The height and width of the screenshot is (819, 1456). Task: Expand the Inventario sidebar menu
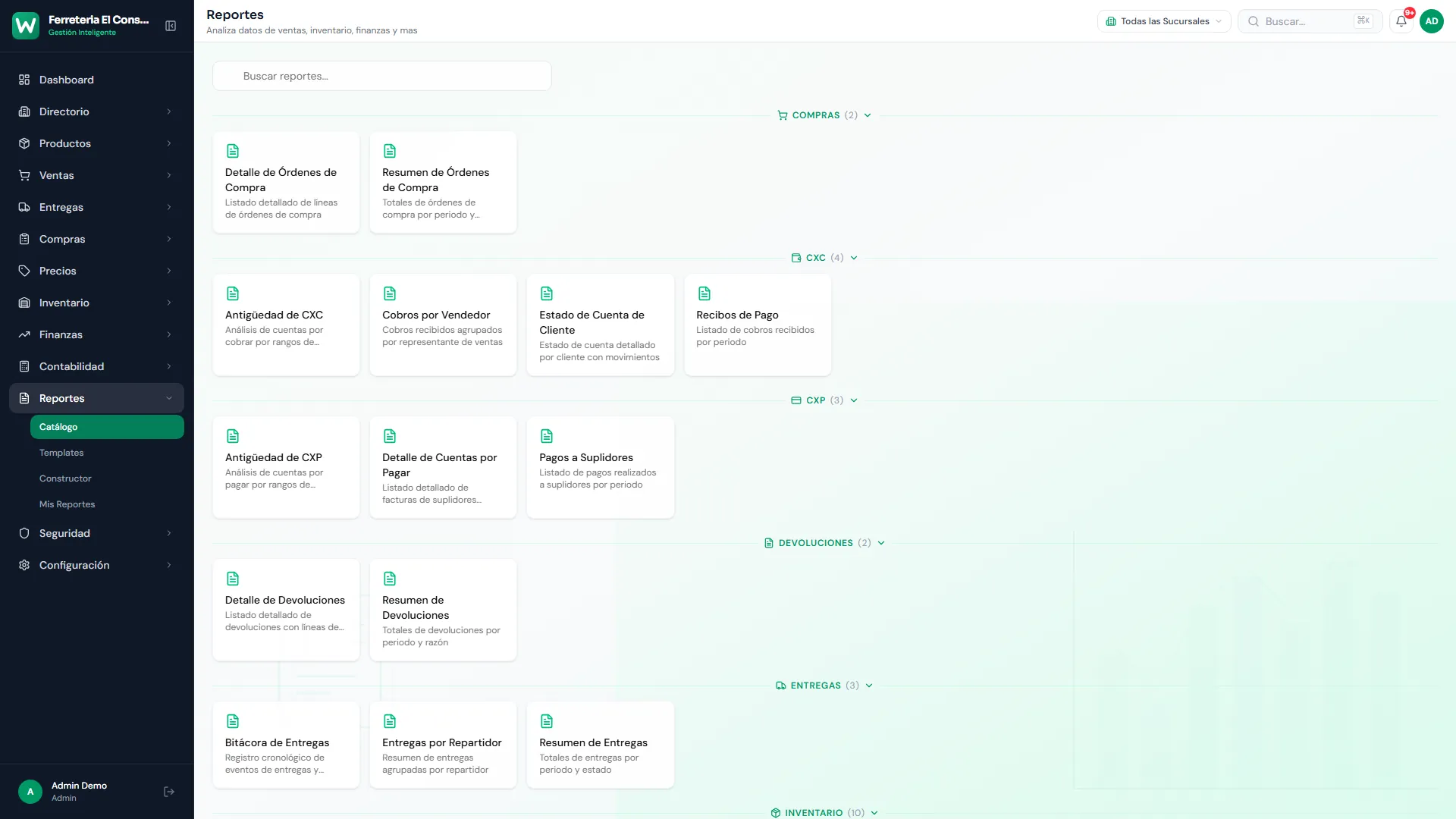pos(96,303)
